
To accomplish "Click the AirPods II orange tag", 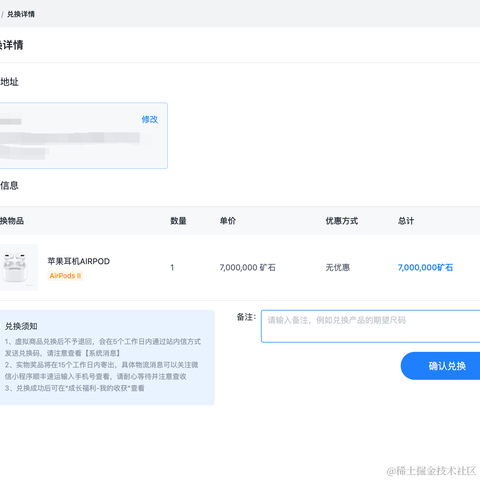I will click(x=65, y=276).
